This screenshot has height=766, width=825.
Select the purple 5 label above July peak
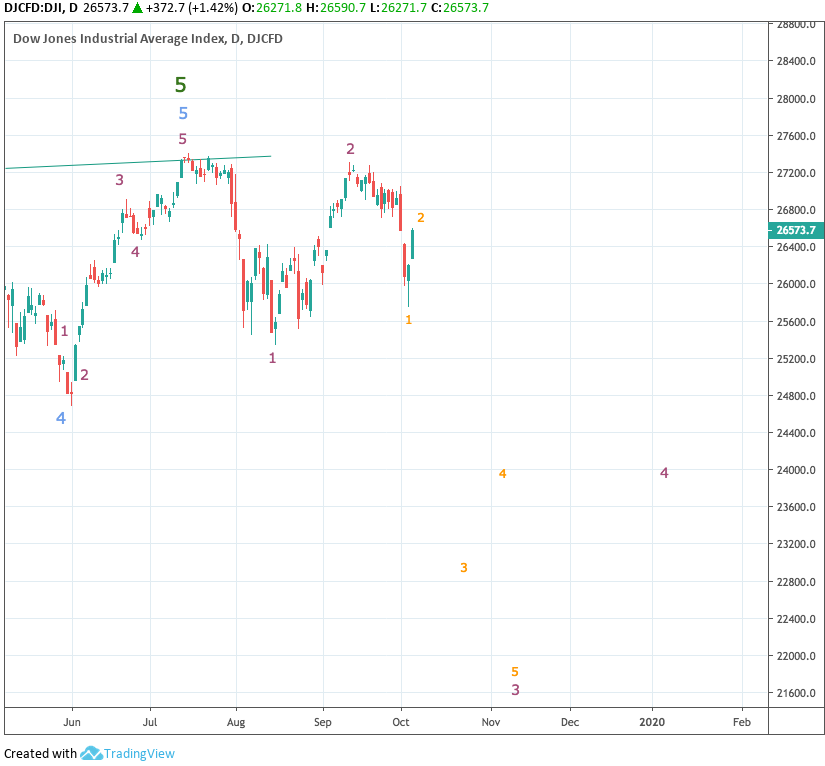(183, 139)
